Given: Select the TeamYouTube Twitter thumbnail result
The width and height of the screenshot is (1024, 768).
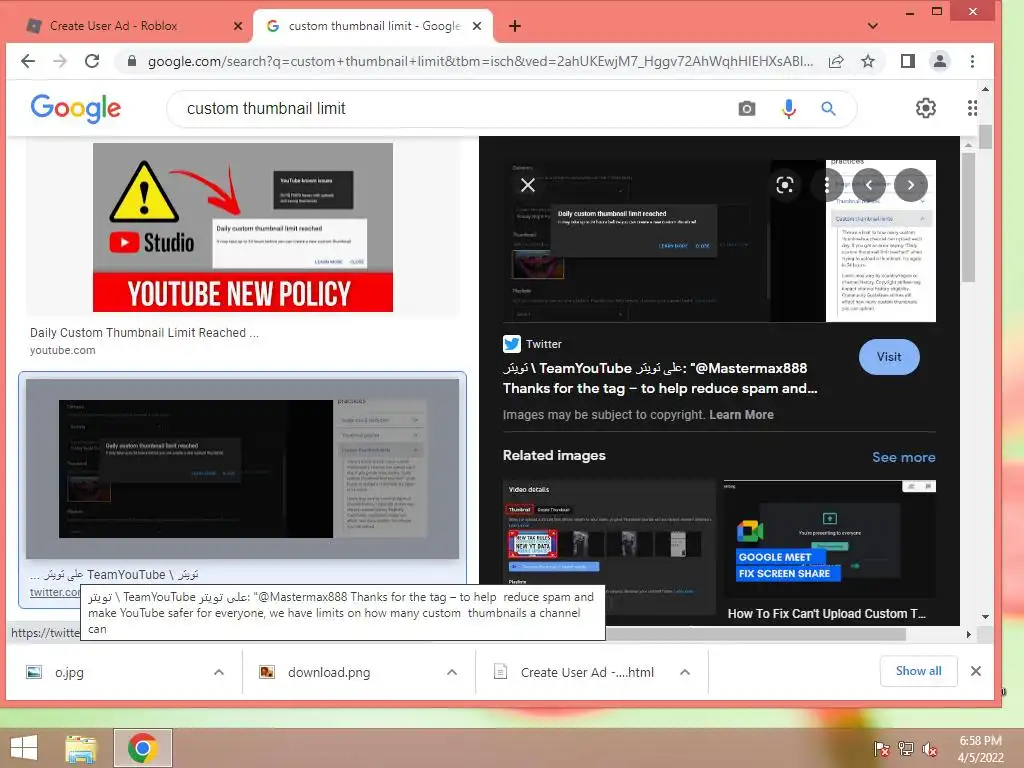Looking at the screenshot, I should point(242,469).
